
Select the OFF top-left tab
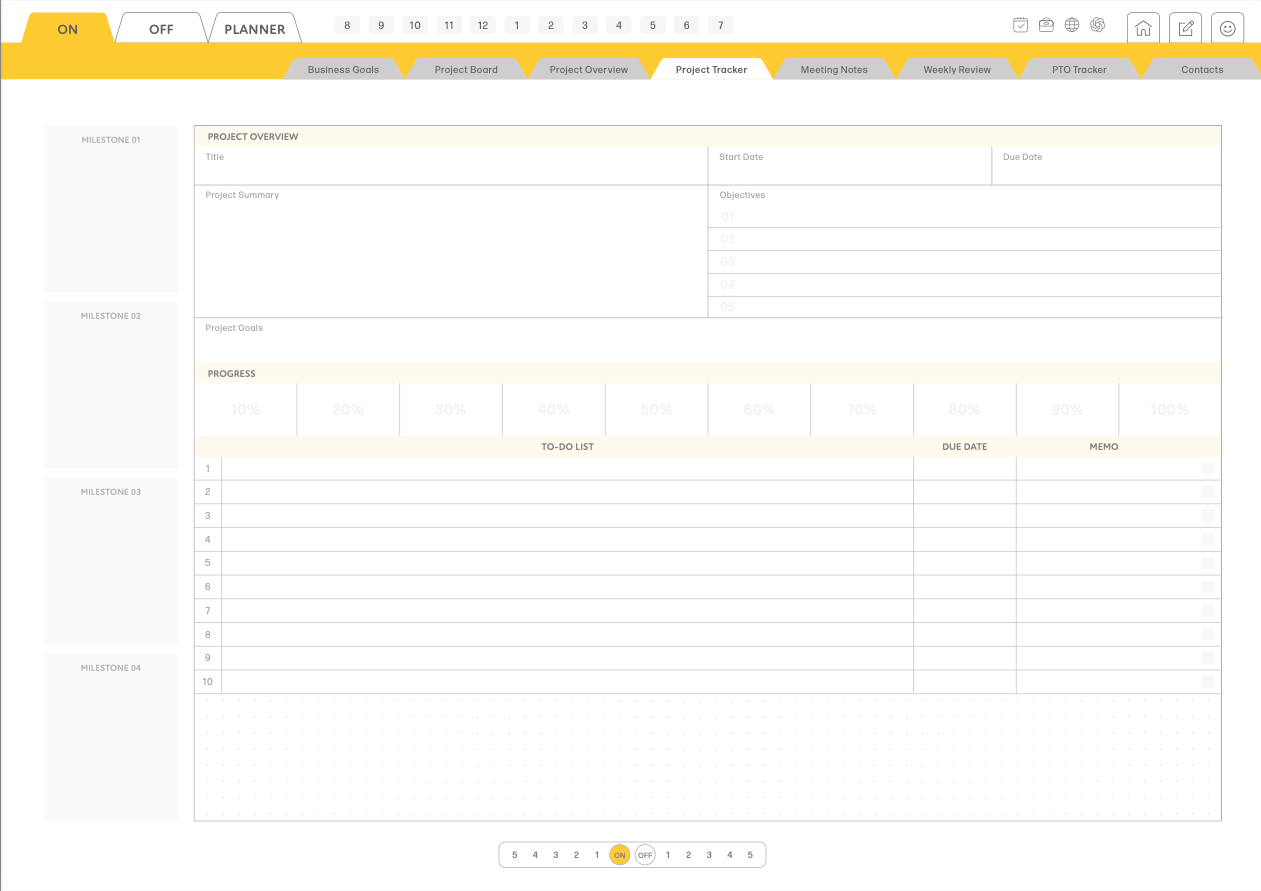tap(161, 29)
